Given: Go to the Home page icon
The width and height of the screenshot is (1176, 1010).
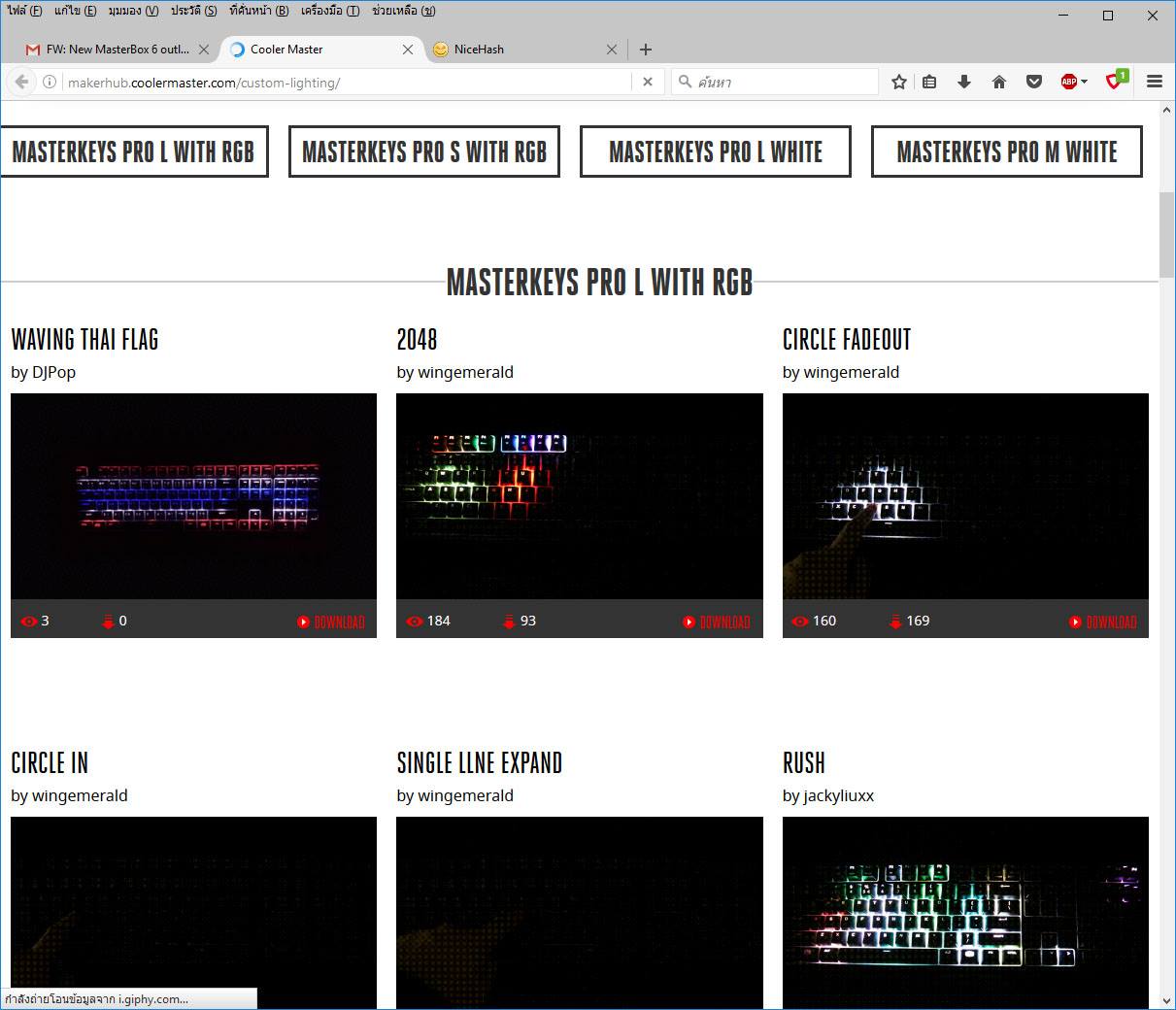Looking at the screenshot, I should 999,83.
